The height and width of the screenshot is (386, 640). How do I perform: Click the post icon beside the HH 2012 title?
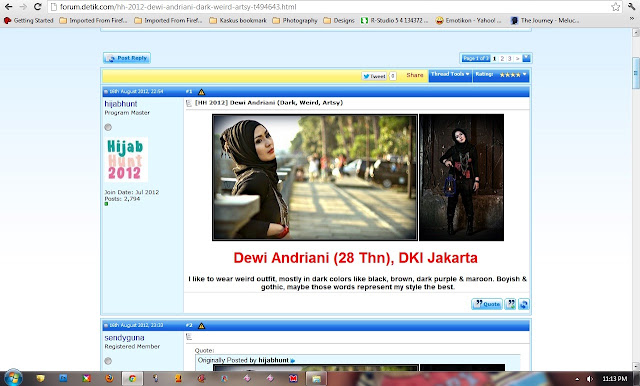(189, 103)
